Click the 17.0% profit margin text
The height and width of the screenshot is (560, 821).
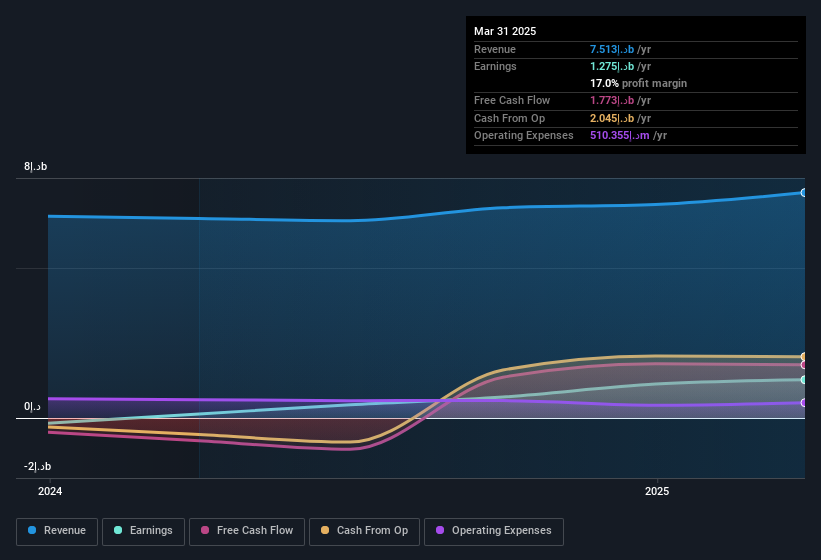[x=638, y=83]
